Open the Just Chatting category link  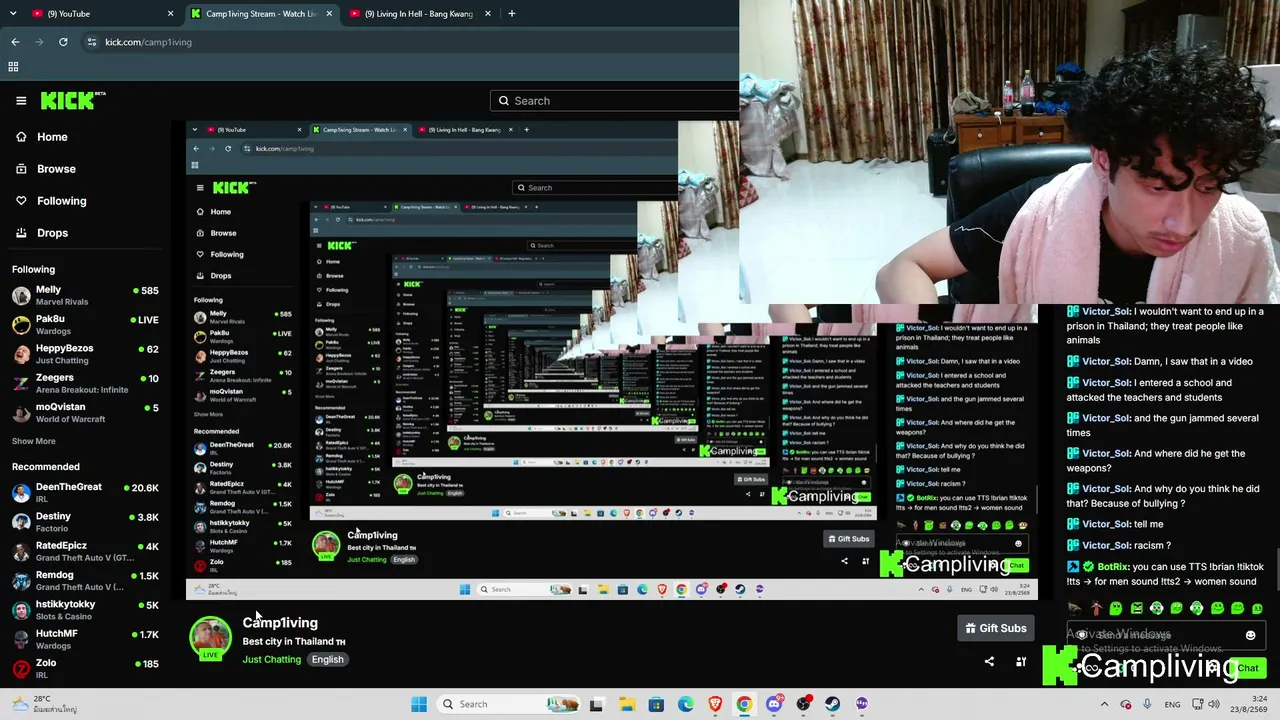pyautogui.click(x=271, y=660)
